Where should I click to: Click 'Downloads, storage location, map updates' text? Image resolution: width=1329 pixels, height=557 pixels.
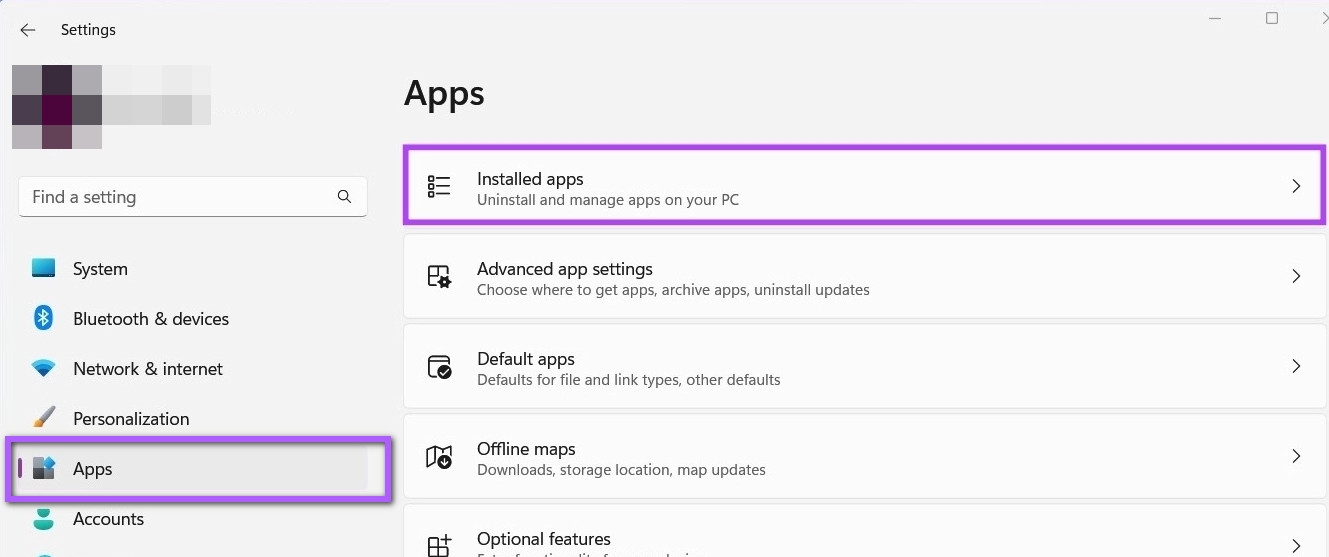pos(621,470)
